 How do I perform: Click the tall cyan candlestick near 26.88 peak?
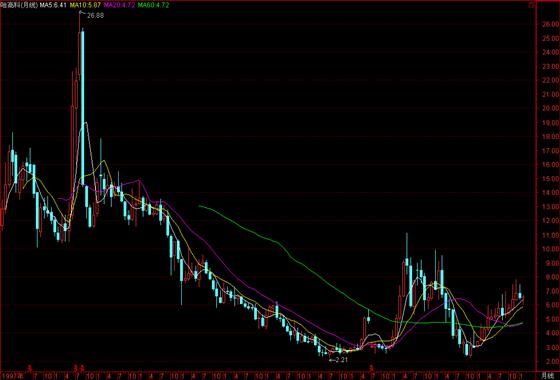pos(83,107)
